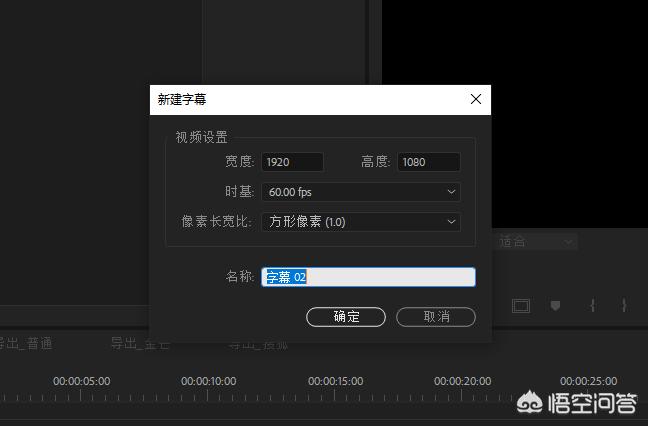Click the mark out brace icon
Viewport: 648px width, 426px height.
624,306
